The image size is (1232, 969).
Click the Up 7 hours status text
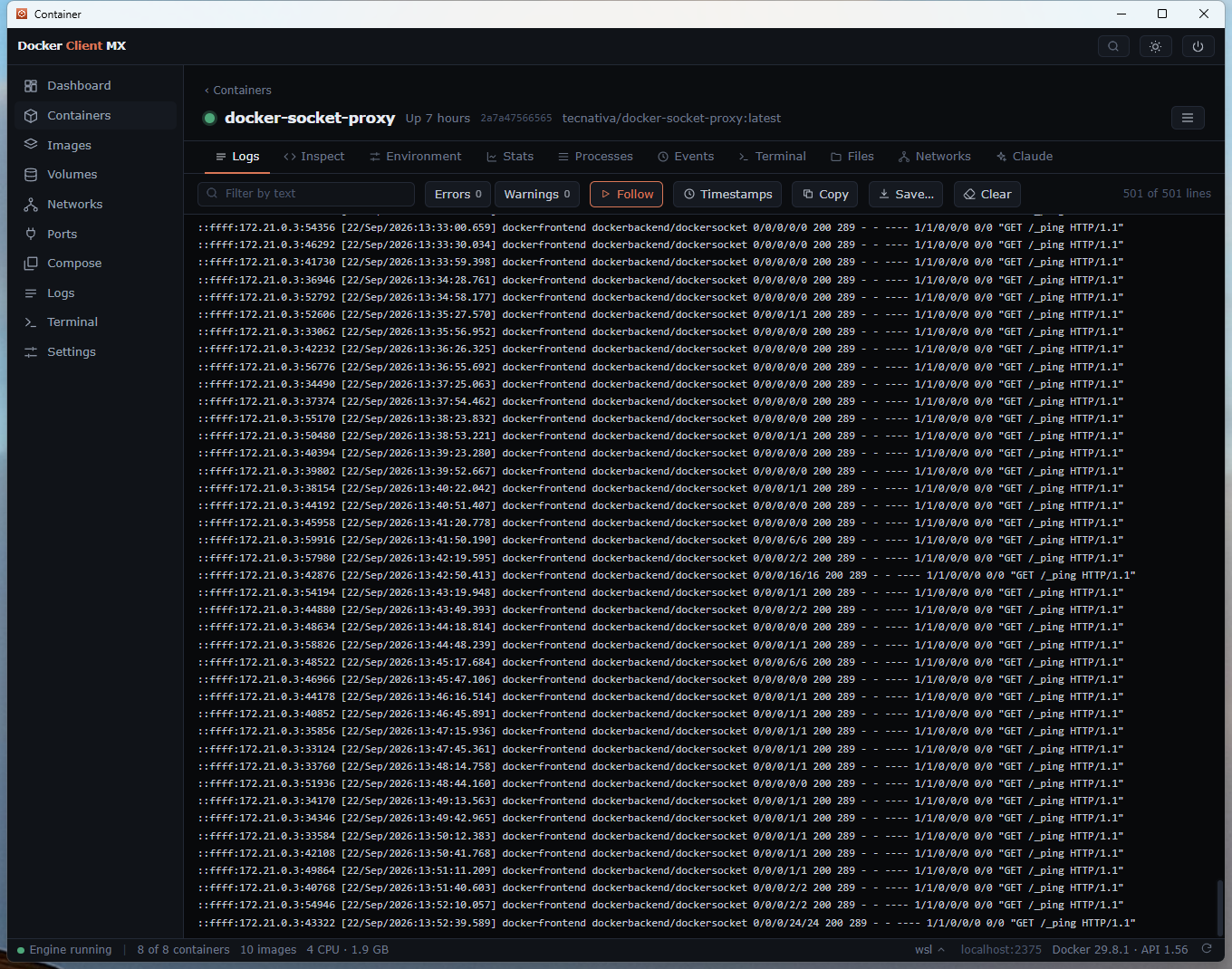tap(438, 118)
